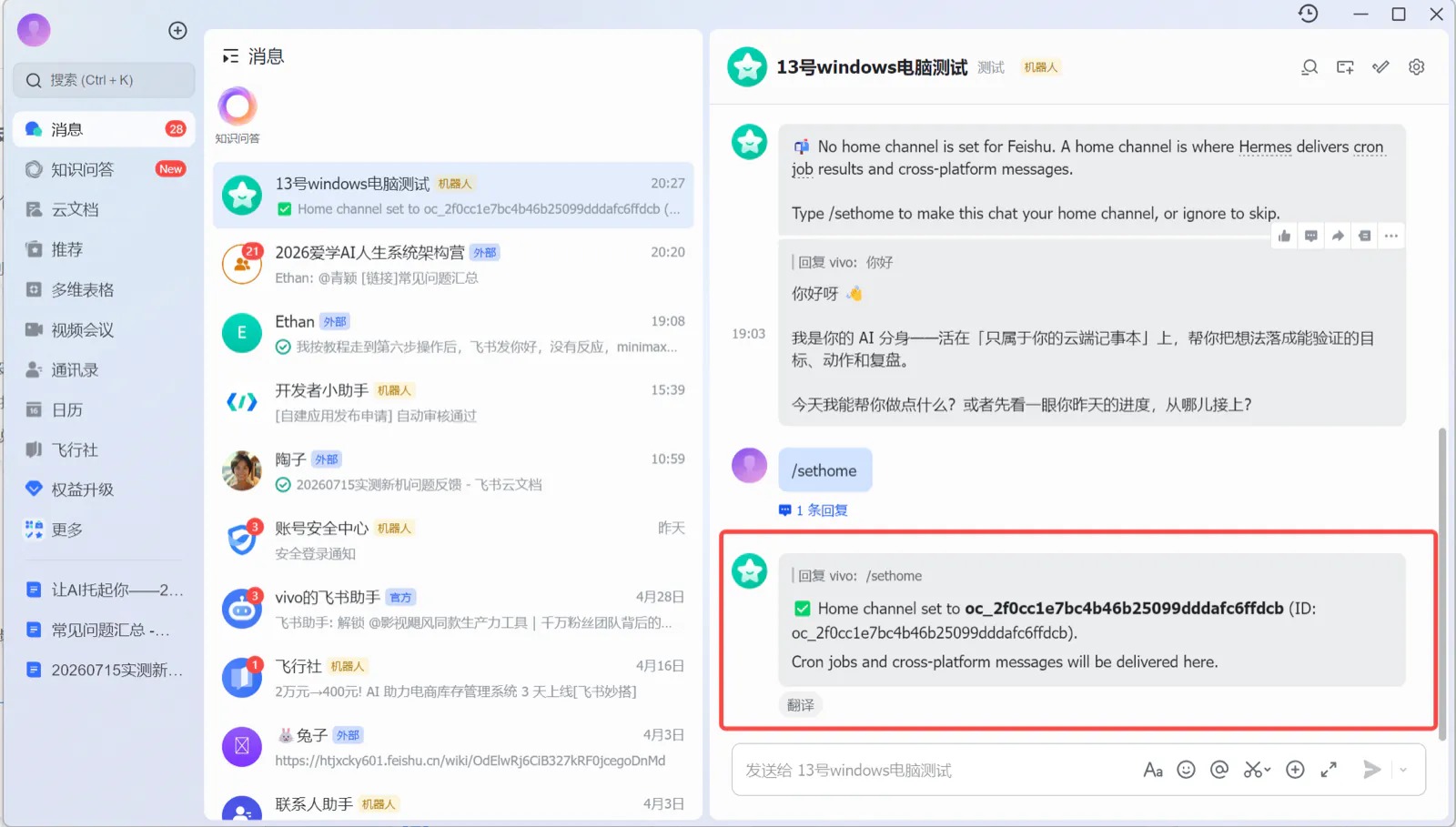Open chat 开发者小助手
The width and height of the screenshot is (1456, 827).
click(x=453, y=402)
